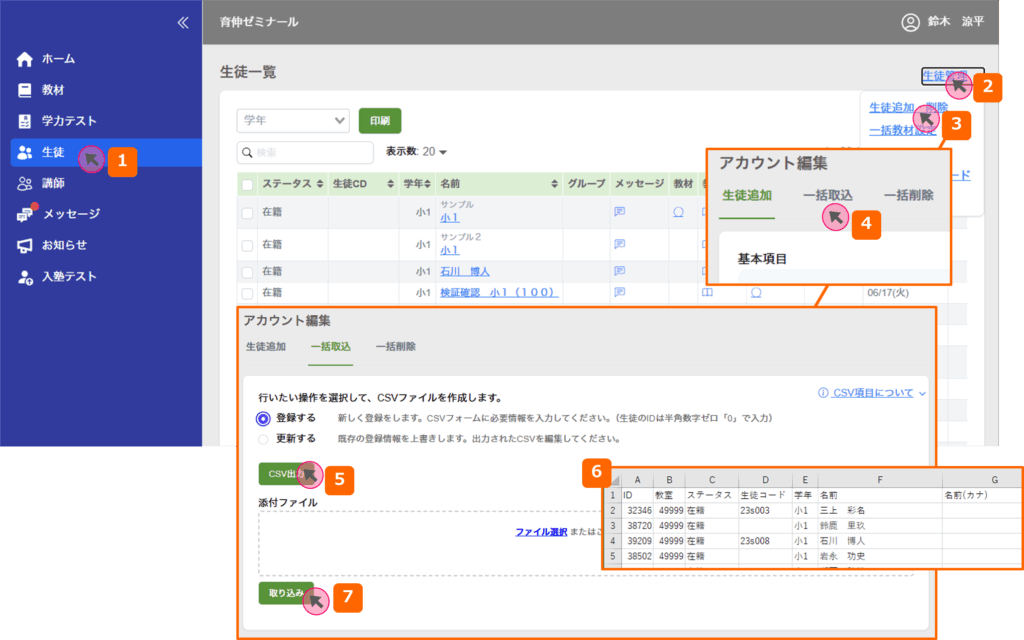This screenshot has height=640, width=1024.
Task: Check the select-all checkbox in table header
Action: (247, 184)
